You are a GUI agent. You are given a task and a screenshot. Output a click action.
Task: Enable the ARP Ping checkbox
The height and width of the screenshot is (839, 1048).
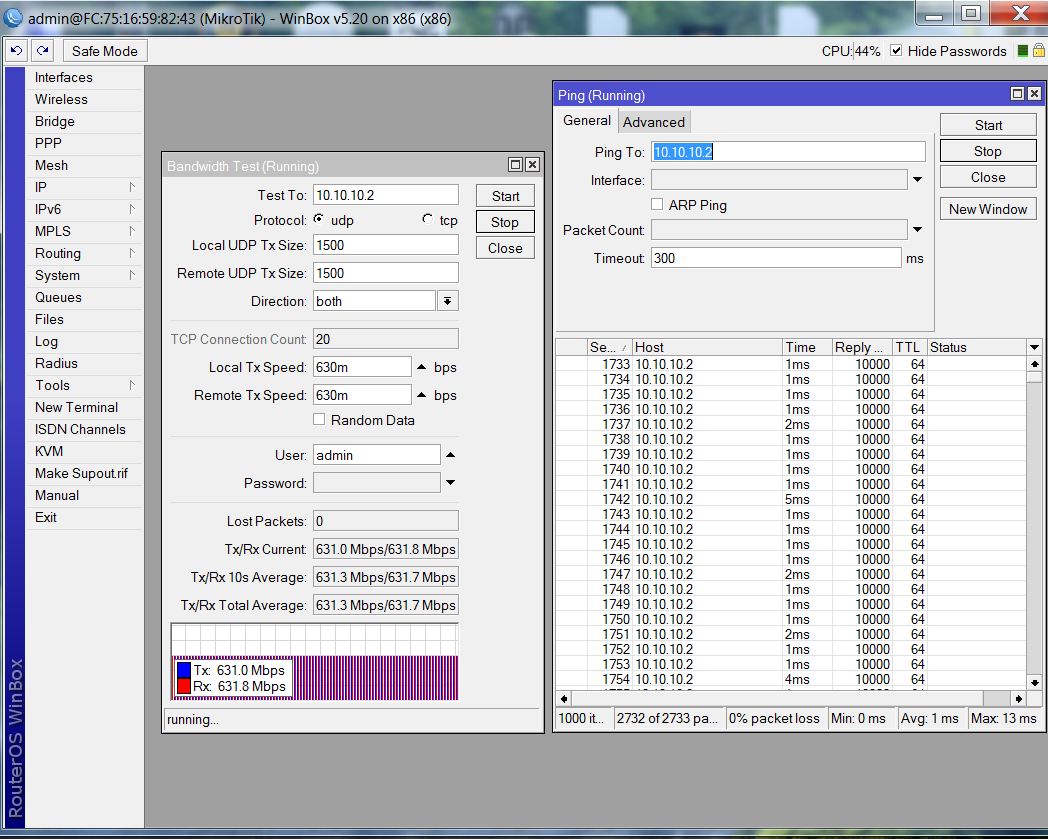click(x=657, y=205)
